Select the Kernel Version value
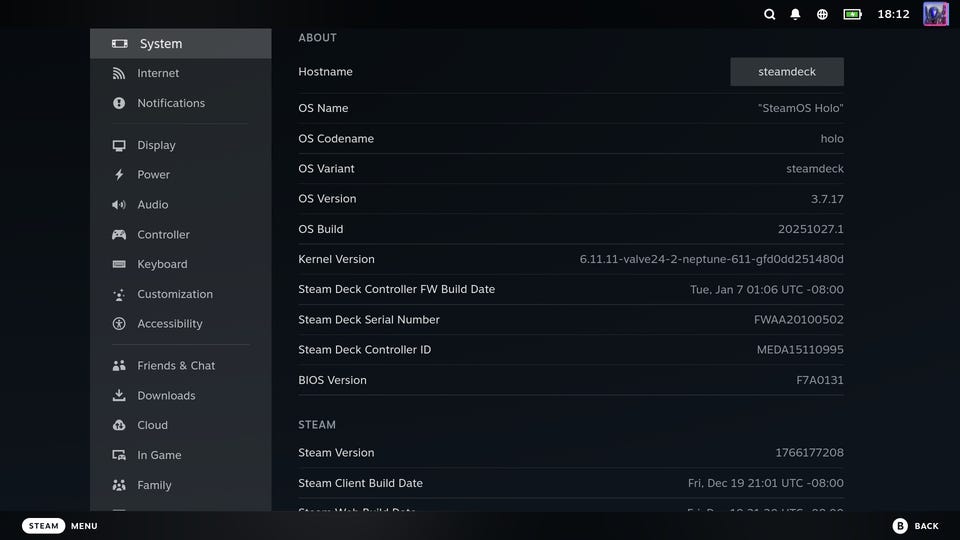The width and height of the screenshot is (960, 540). pos(711,259)
